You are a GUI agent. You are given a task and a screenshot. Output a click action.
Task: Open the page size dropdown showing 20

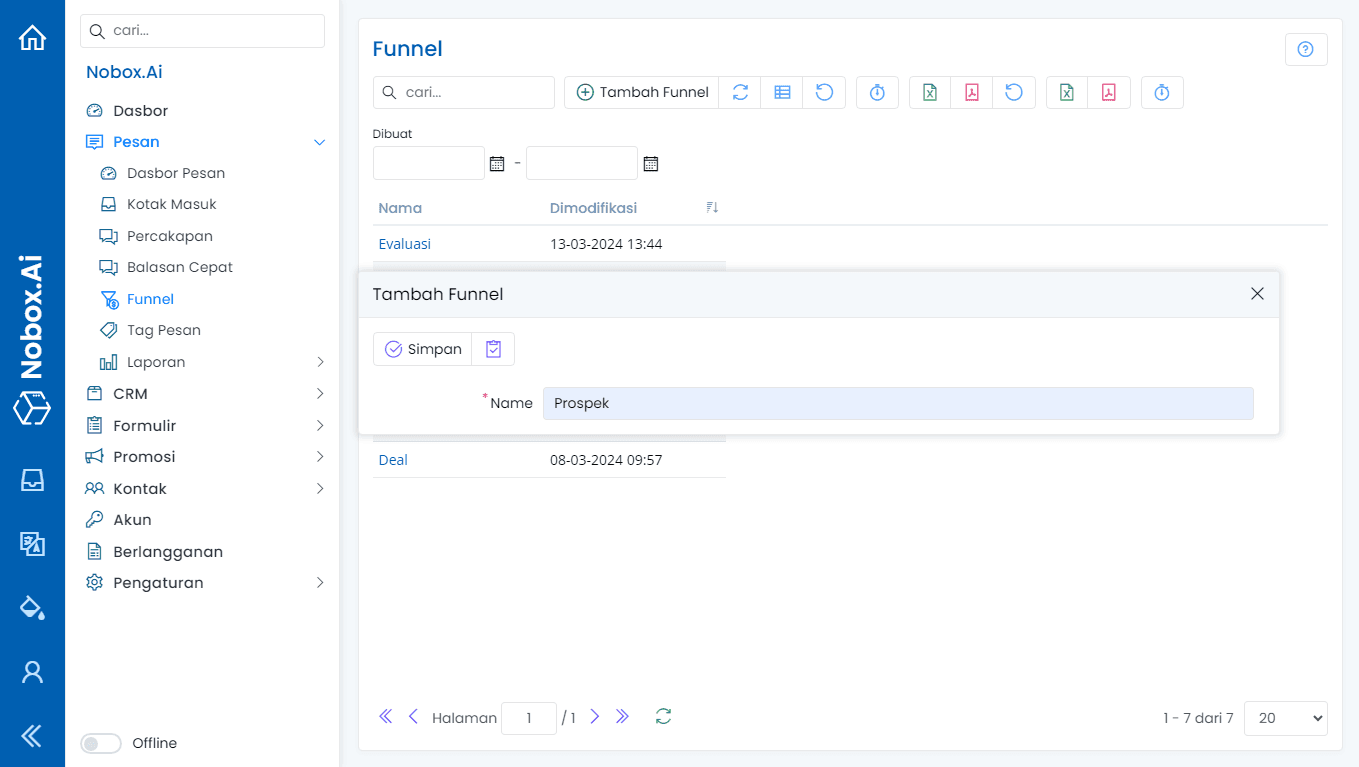[1285, 718]
